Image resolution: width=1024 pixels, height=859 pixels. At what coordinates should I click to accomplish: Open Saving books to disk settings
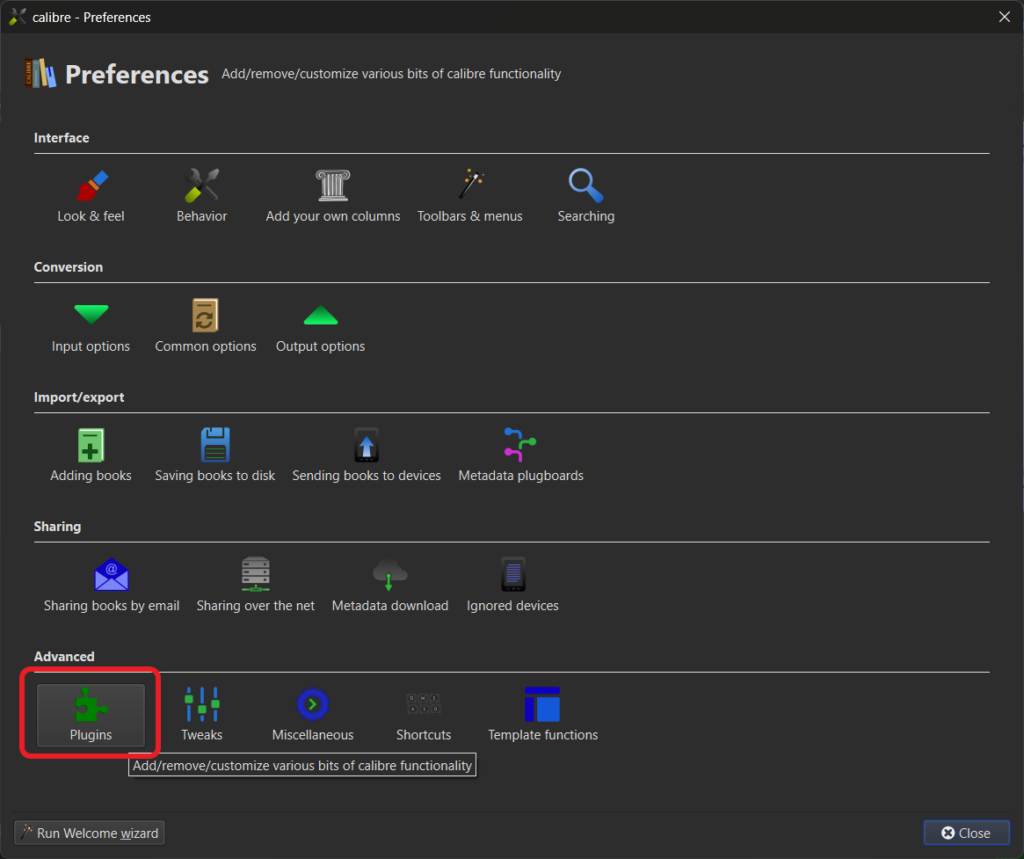click(215, 455)
